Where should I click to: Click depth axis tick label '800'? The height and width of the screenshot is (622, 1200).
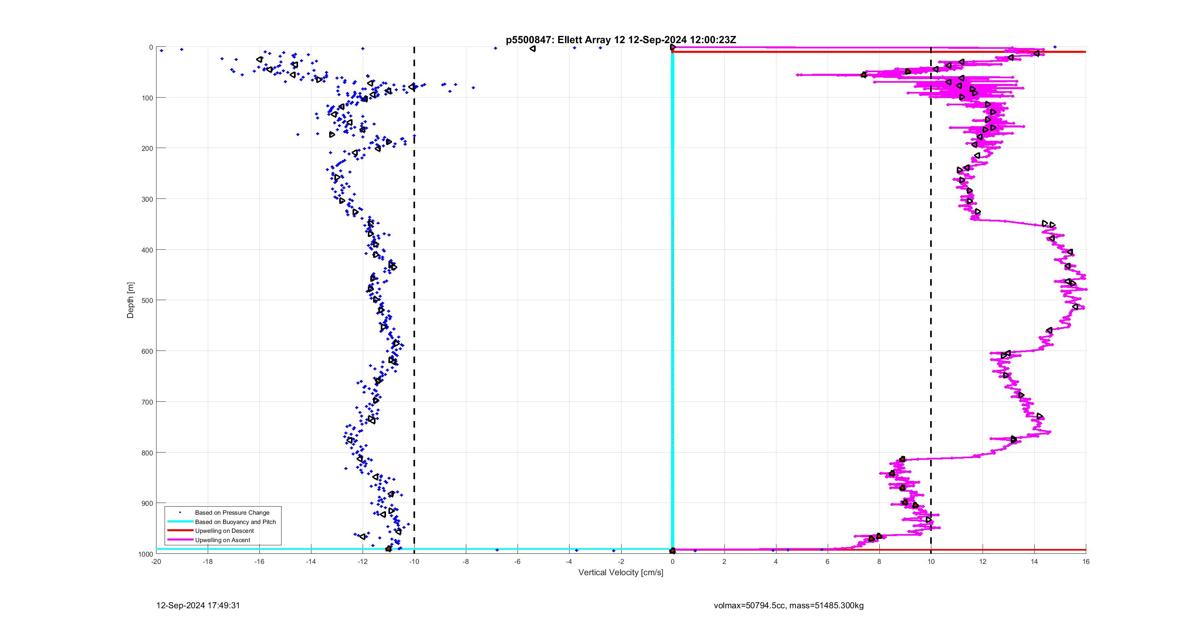[146, 452]
